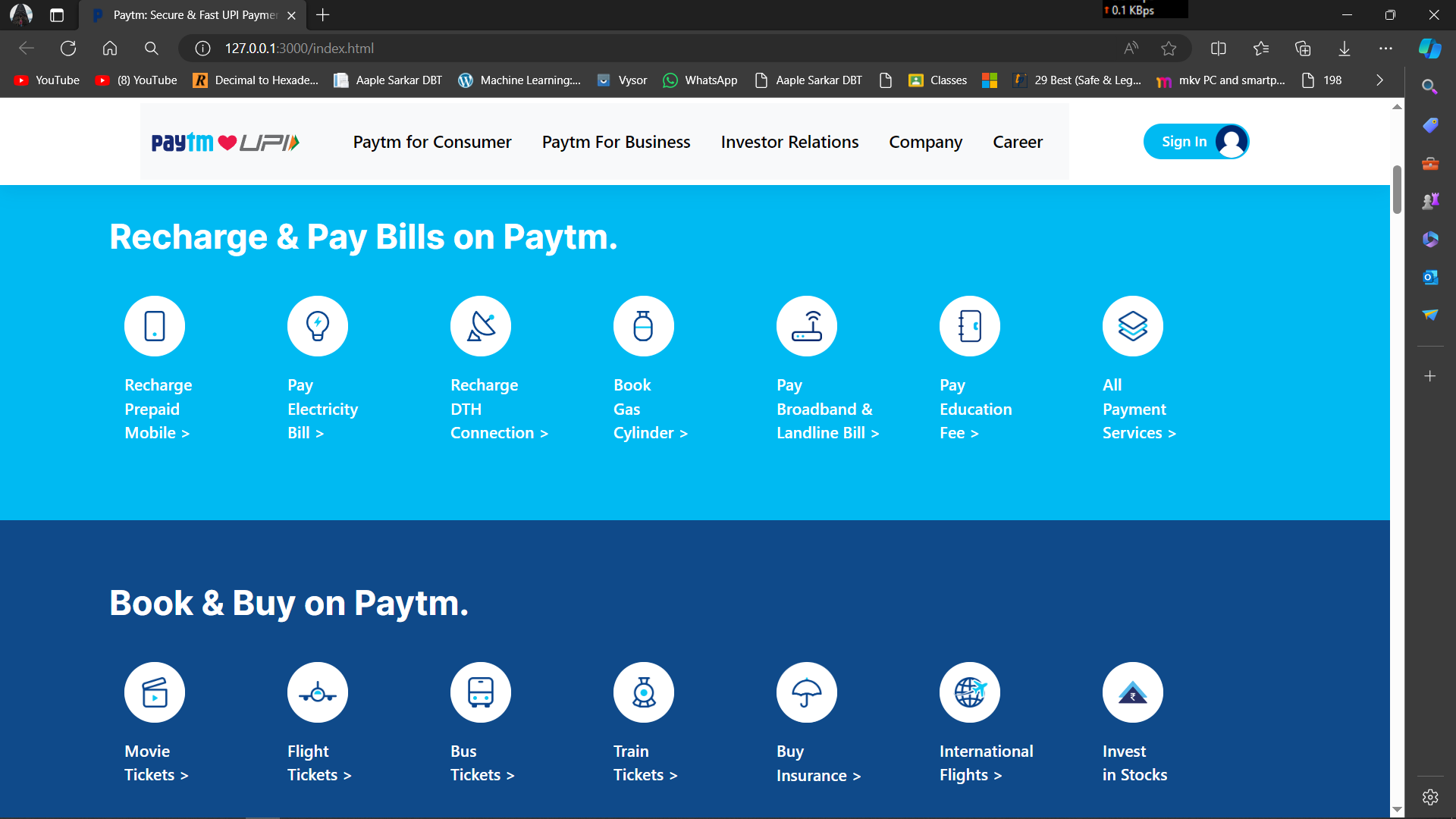Select the Buy Insurance umbrella icon
1456x819 pixels.
pyautogui.click(x=807, y=692)
